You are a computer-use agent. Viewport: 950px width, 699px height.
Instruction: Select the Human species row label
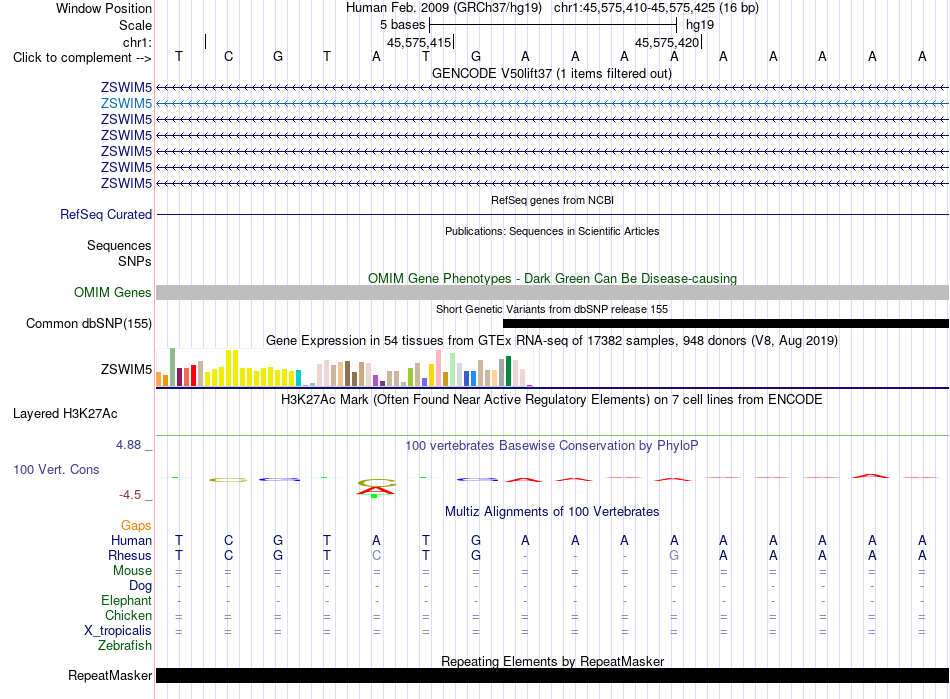tap(131, 540)
